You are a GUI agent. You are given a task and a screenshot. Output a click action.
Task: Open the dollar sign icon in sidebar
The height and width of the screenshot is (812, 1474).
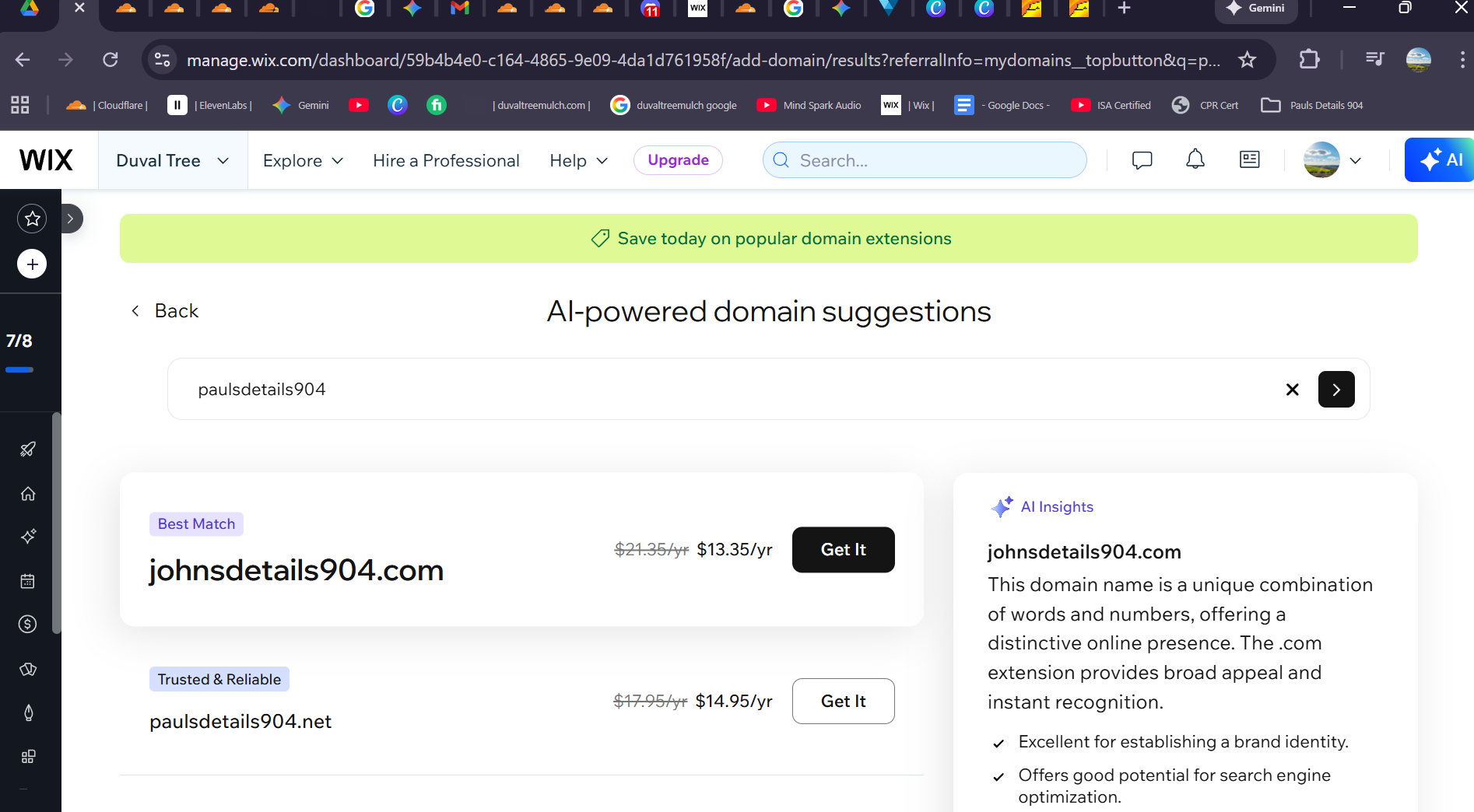point(28,624)
